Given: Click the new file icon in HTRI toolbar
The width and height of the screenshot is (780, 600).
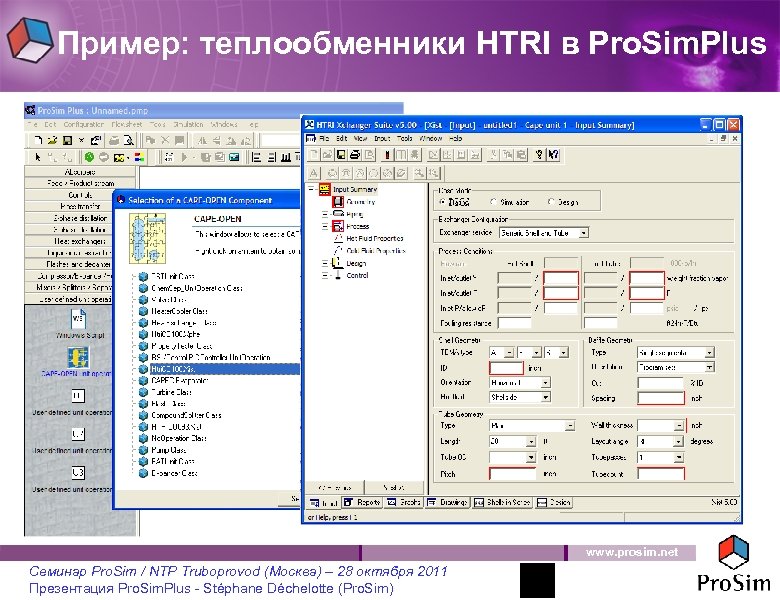Looking at the screenshot, I should click(314, 155).
